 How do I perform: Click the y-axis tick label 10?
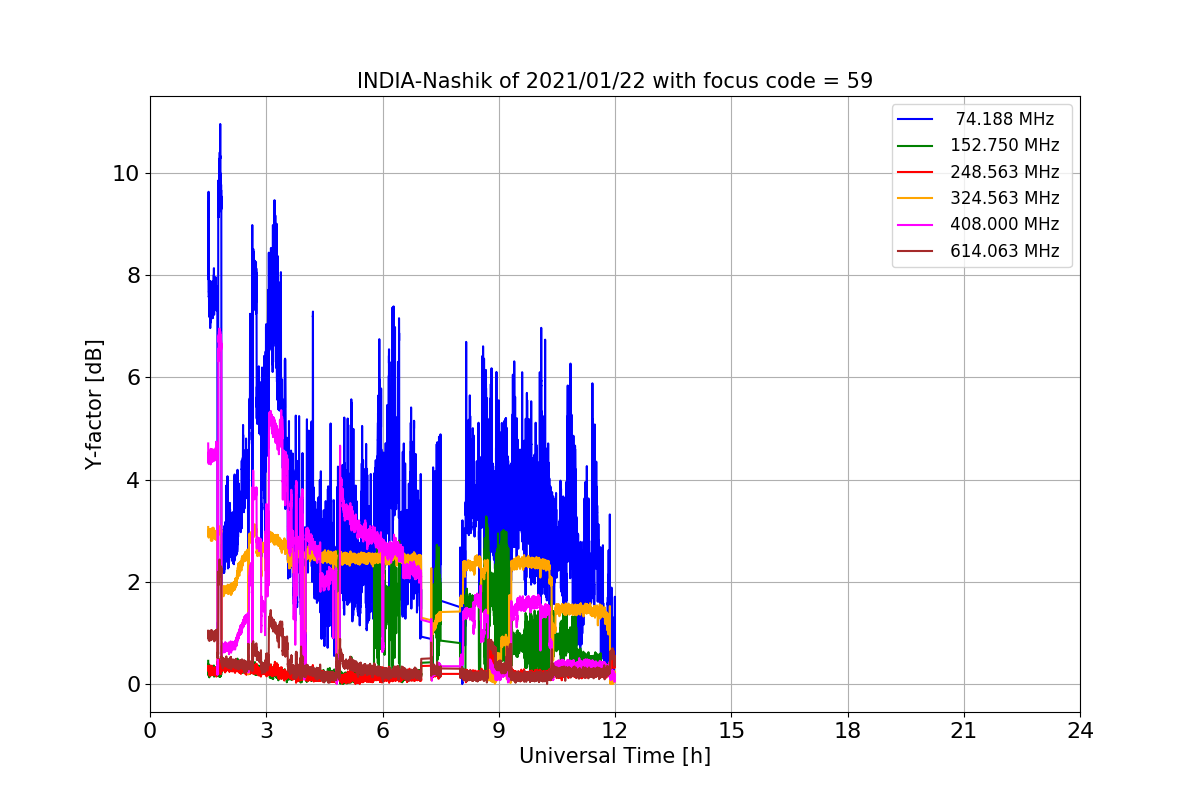(127, 173)
